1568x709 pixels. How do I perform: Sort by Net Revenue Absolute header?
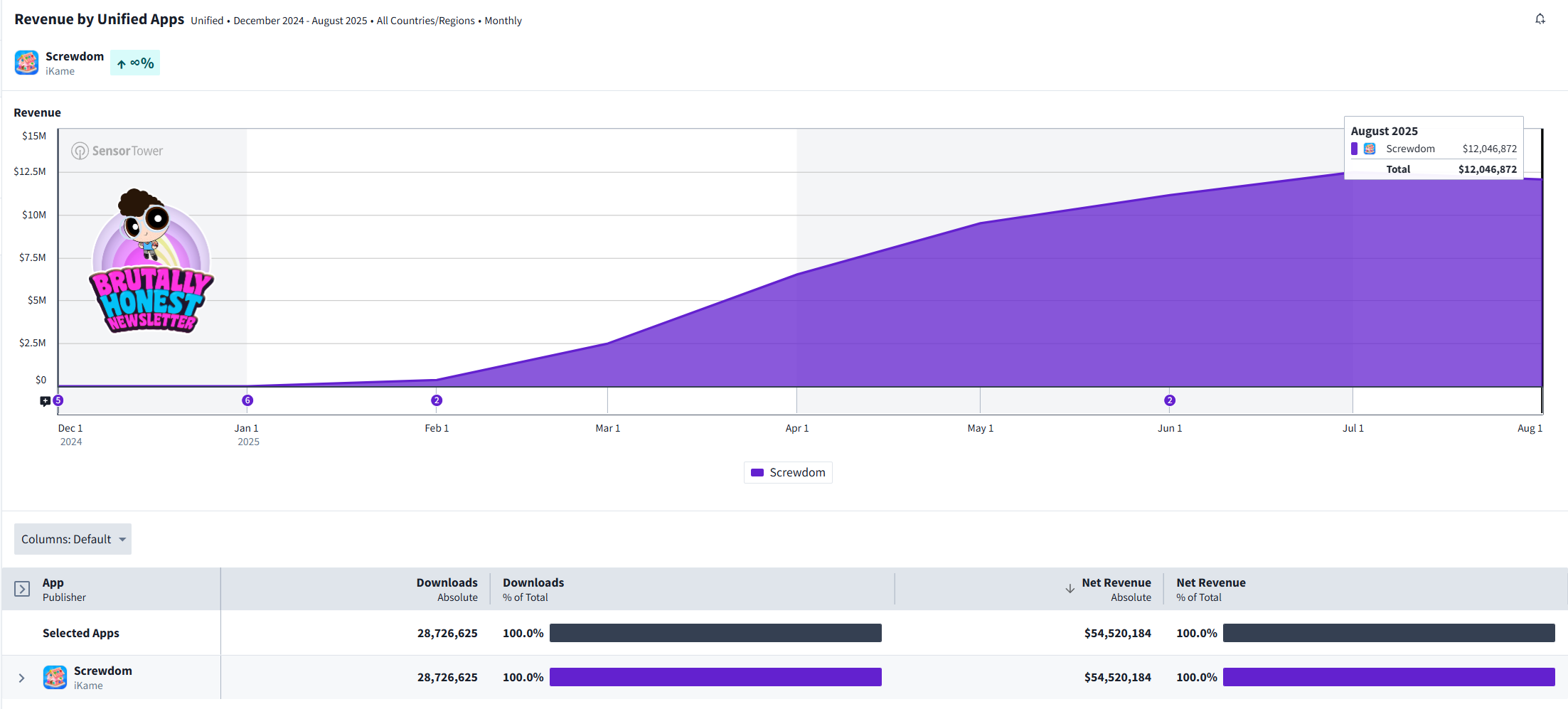click(1116, 590)
